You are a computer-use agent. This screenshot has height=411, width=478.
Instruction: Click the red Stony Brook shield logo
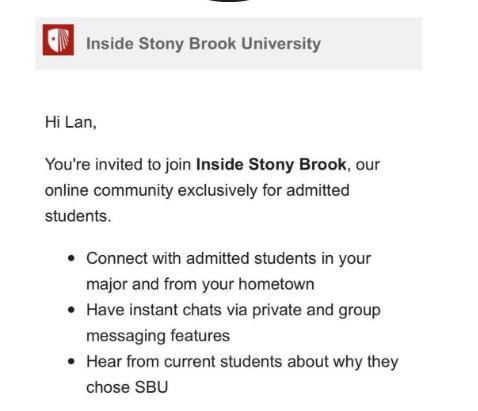point(58,40)
